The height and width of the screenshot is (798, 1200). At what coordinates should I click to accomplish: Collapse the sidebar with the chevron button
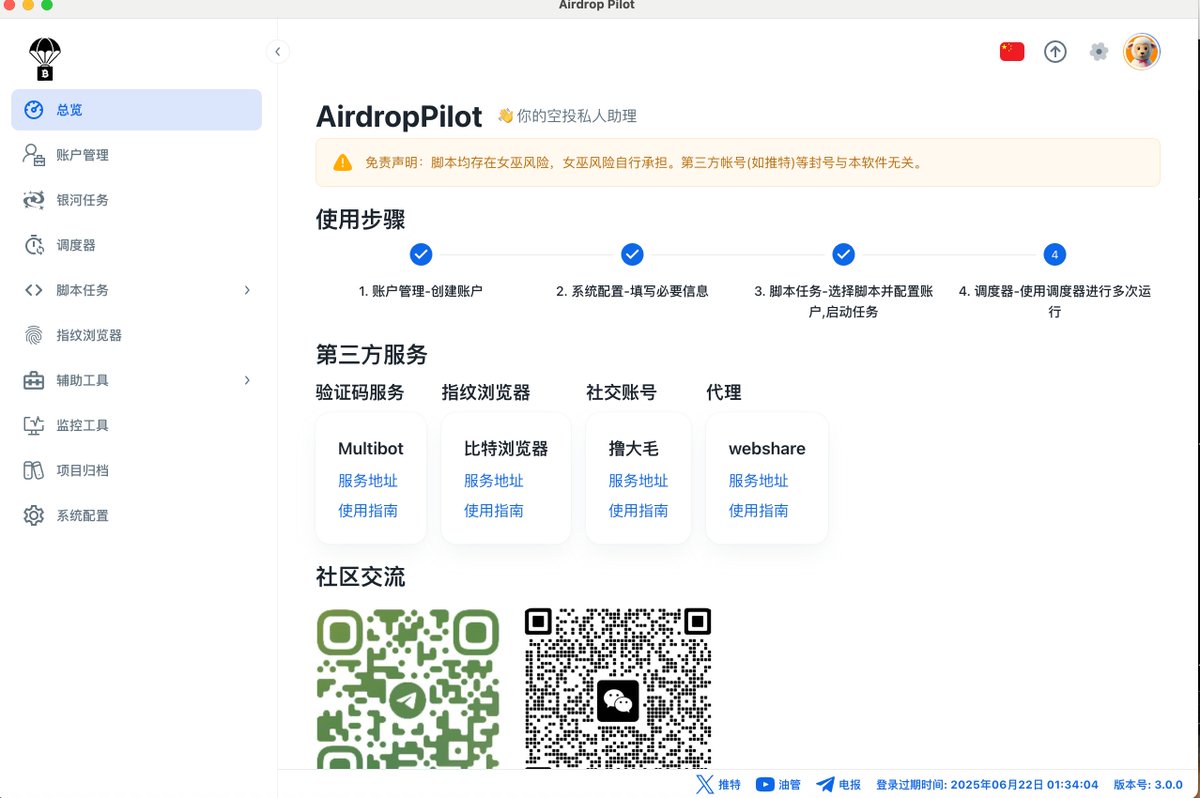click(x=277, y=52)
